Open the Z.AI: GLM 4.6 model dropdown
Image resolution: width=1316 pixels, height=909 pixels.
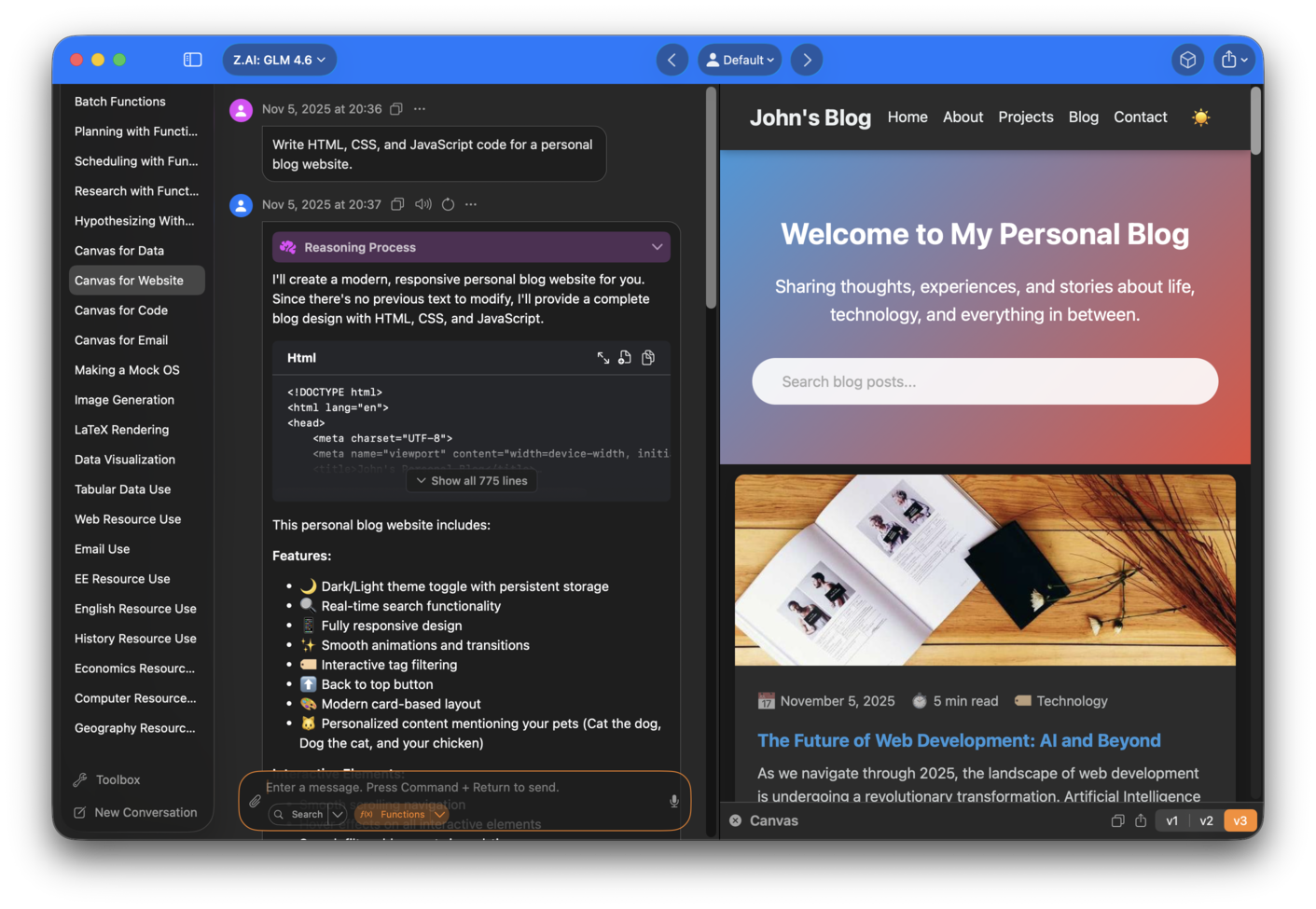[279, 59]
